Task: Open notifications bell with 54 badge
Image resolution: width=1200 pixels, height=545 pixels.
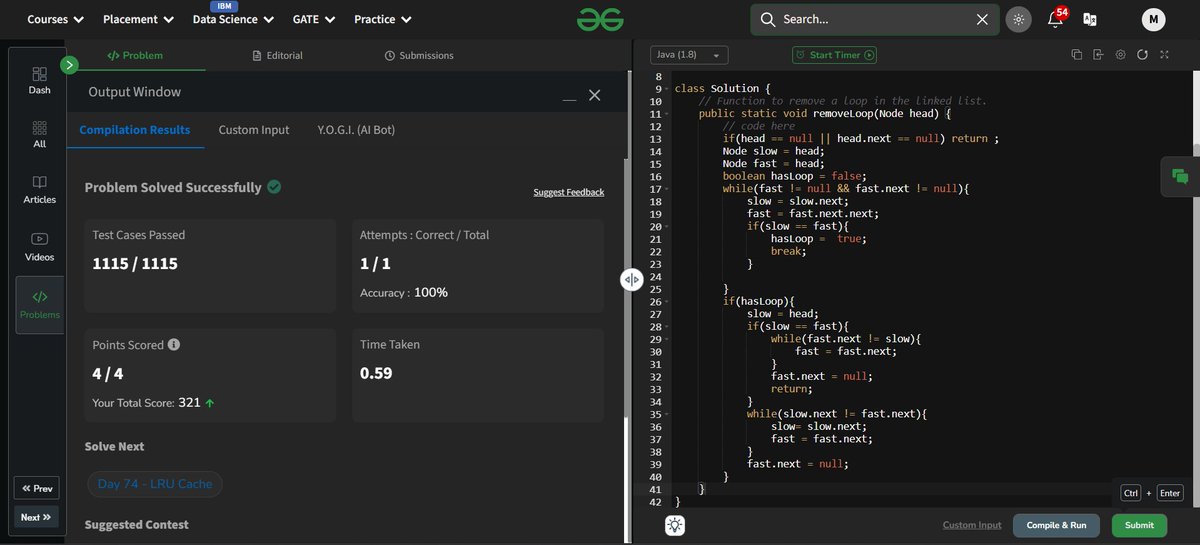Action: click(1056, 18)
